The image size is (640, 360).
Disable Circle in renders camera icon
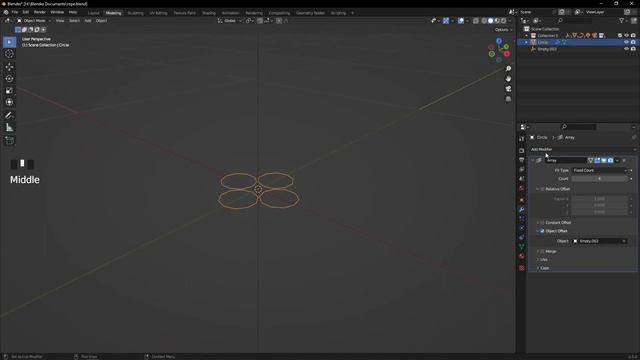coord(633,42)
